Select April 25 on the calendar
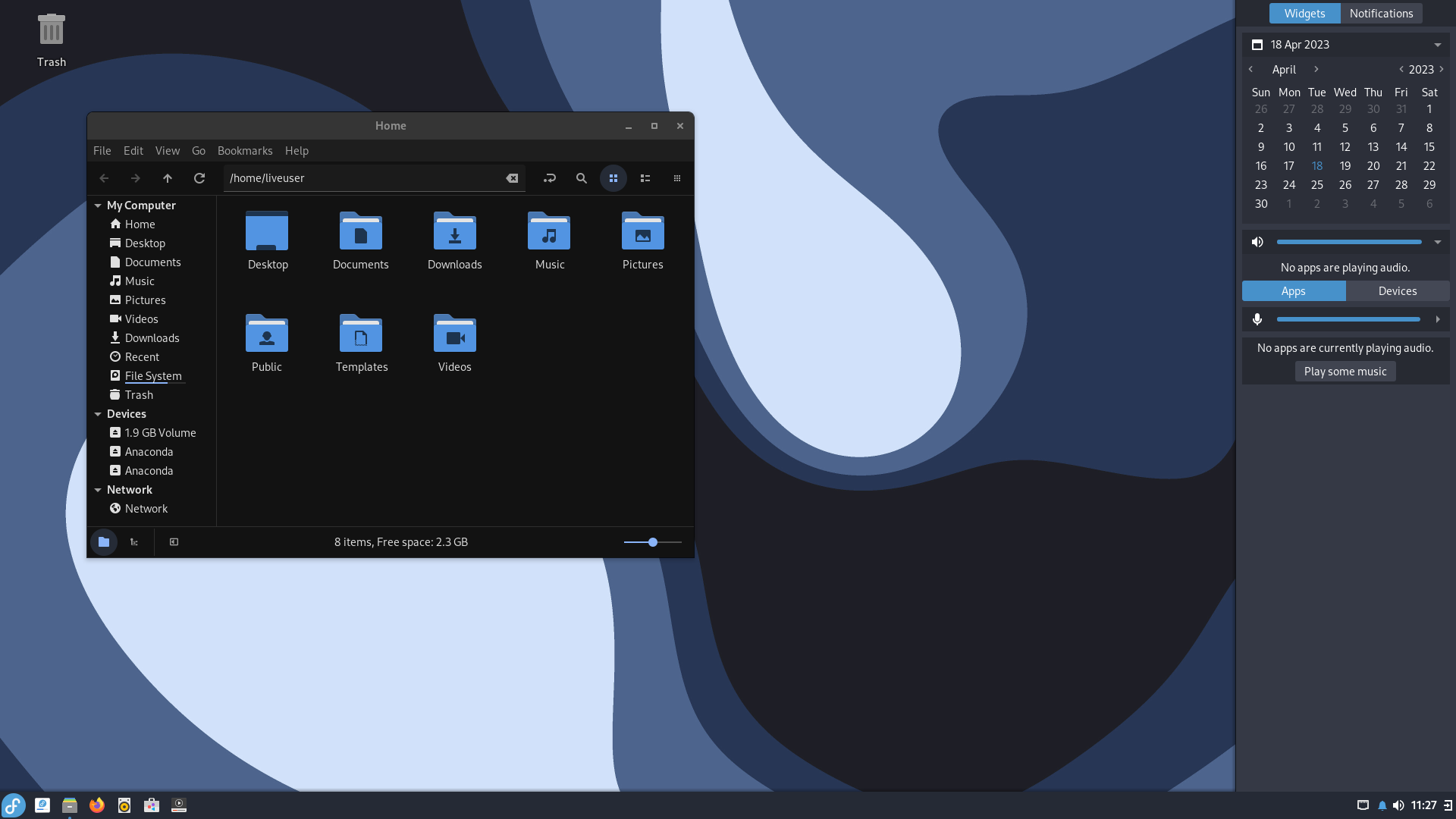Image resolution: width=1456 pixels, height=819 pixels. coord(1317,184)
